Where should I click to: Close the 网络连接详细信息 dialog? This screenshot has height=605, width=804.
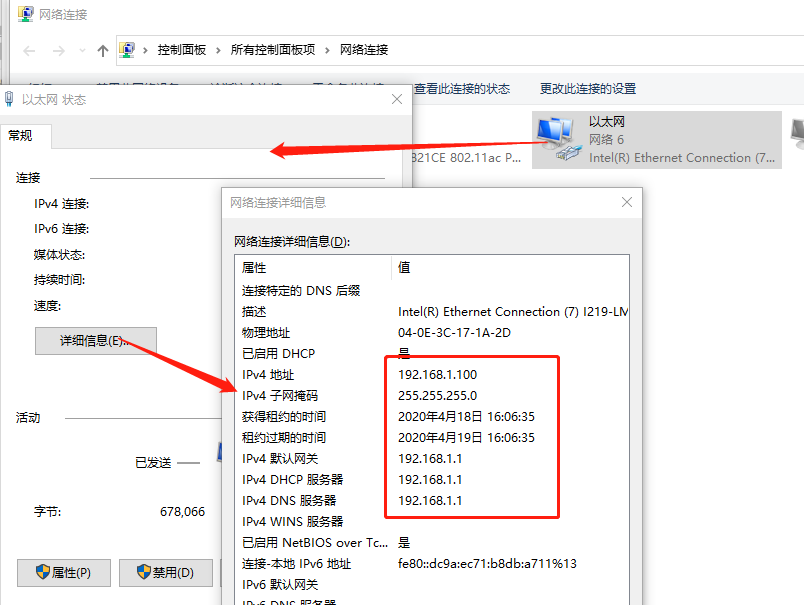pyautogui.click(x=627, y=202)
